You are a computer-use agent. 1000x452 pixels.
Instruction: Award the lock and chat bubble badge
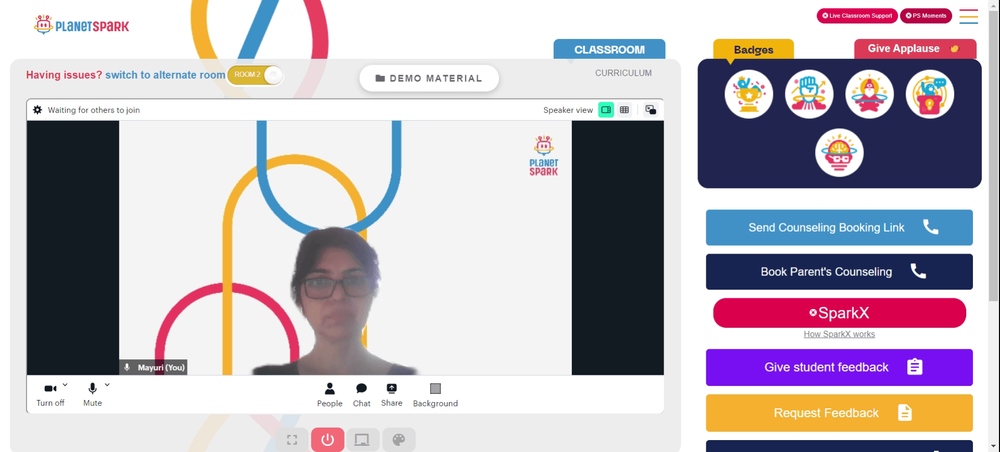click(929, 94)
